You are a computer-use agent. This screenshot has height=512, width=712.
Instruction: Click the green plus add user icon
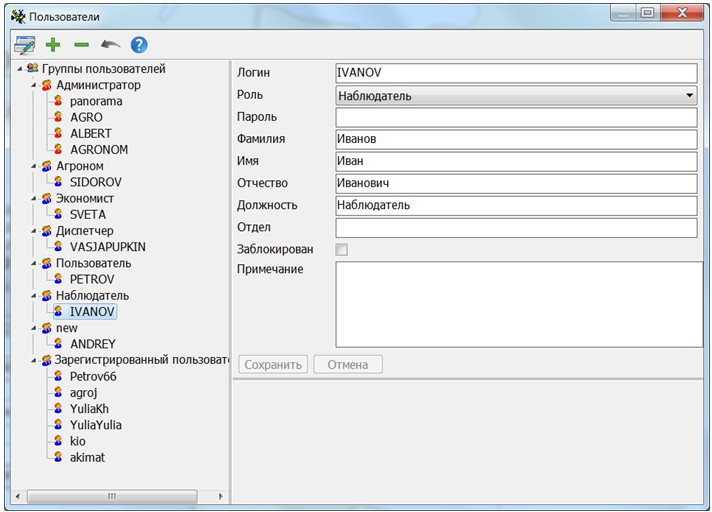[x=53, y=45]
